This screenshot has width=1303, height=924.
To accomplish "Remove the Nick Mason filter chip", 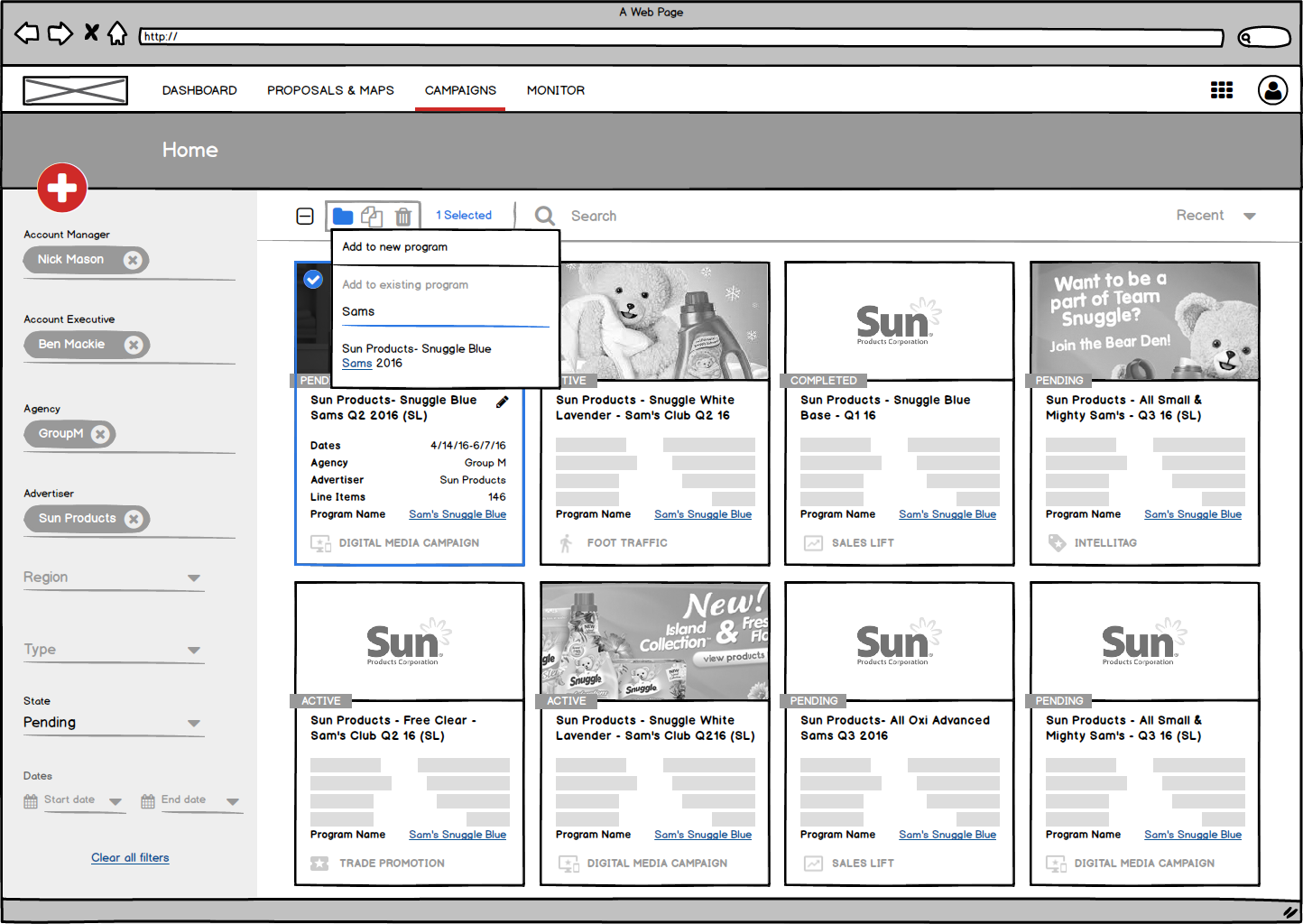I will click(x=133, y=260).
